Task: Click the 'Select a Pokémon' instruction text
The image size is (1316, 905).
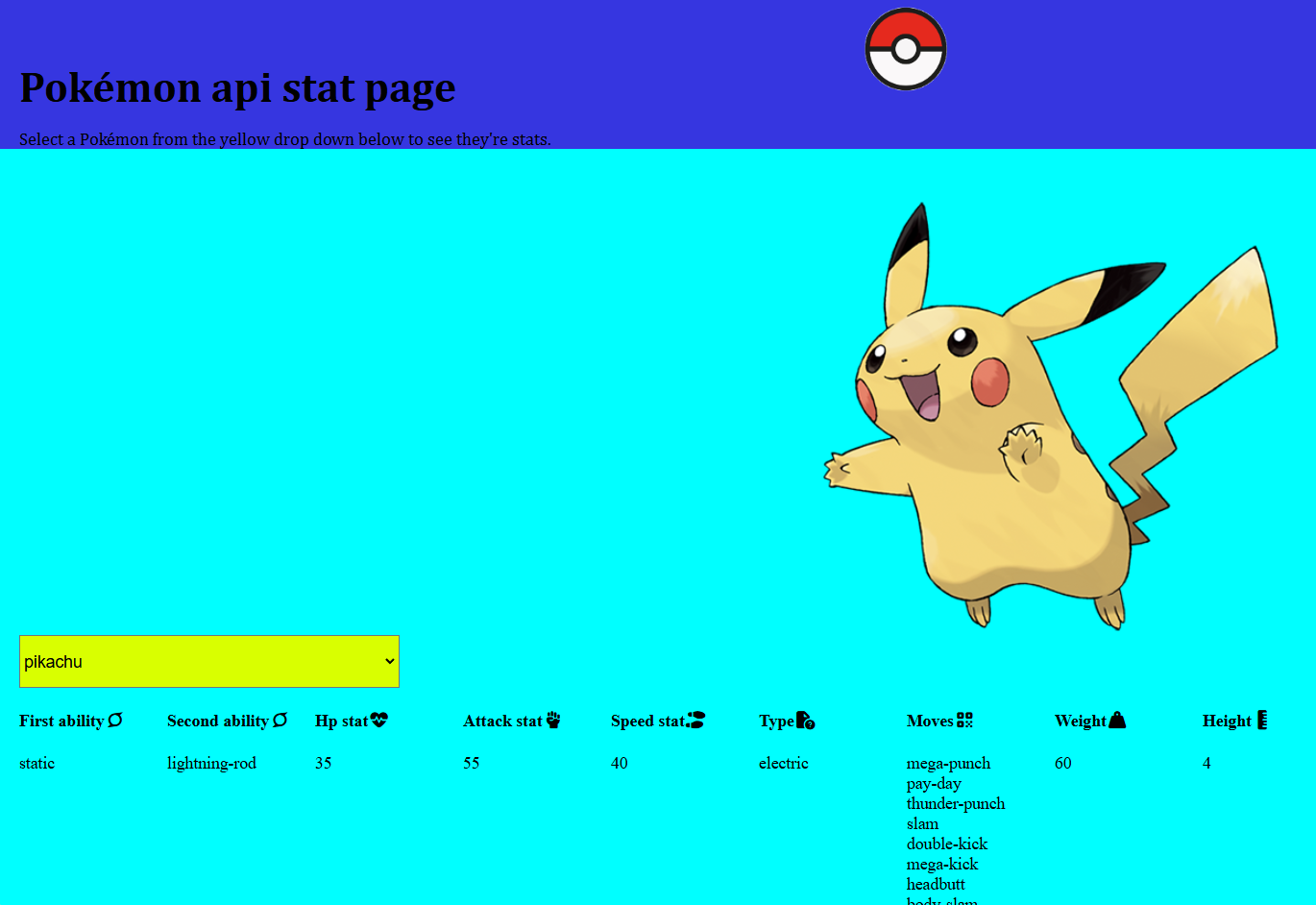Action: (285, 139)
